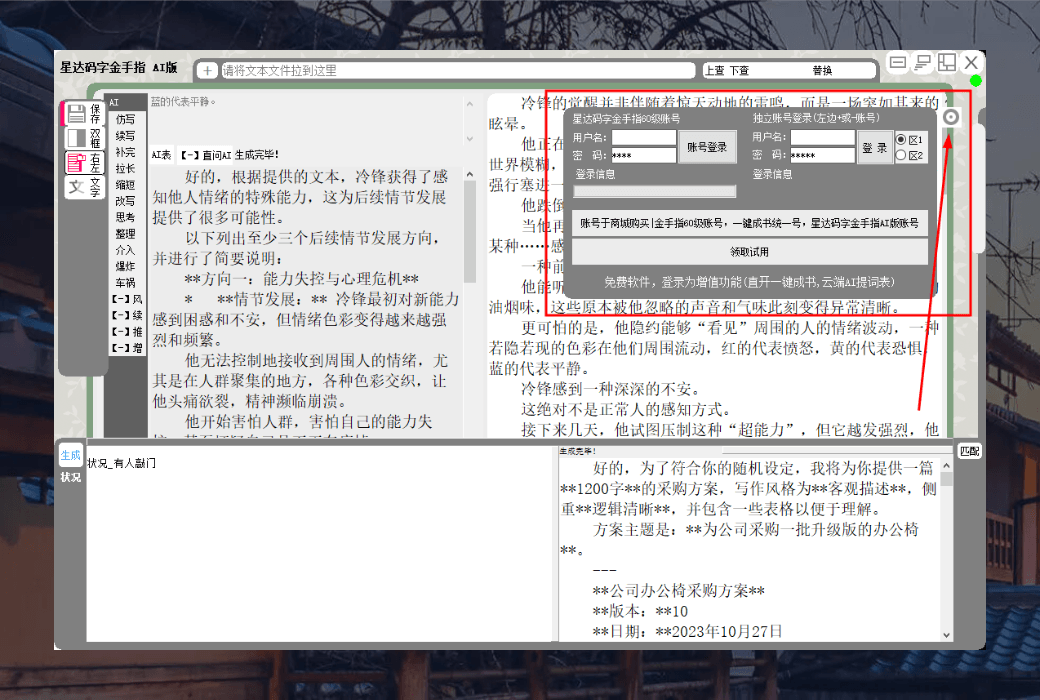Click the plus add-file icon
This screenshot has width=1040, height=700.
[208, 70]
